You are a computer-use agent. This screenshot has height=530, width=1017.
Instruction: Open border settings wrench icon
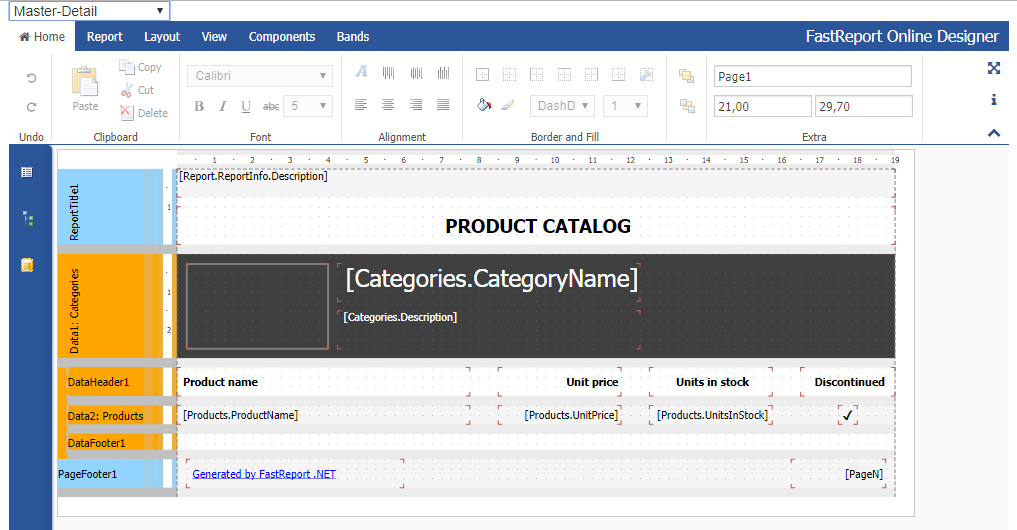[646, 75]
